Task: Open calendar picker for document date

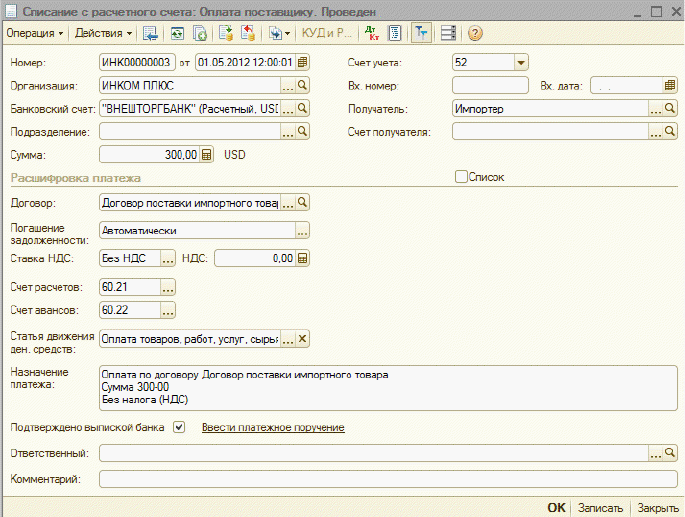Action: point(302,62)
